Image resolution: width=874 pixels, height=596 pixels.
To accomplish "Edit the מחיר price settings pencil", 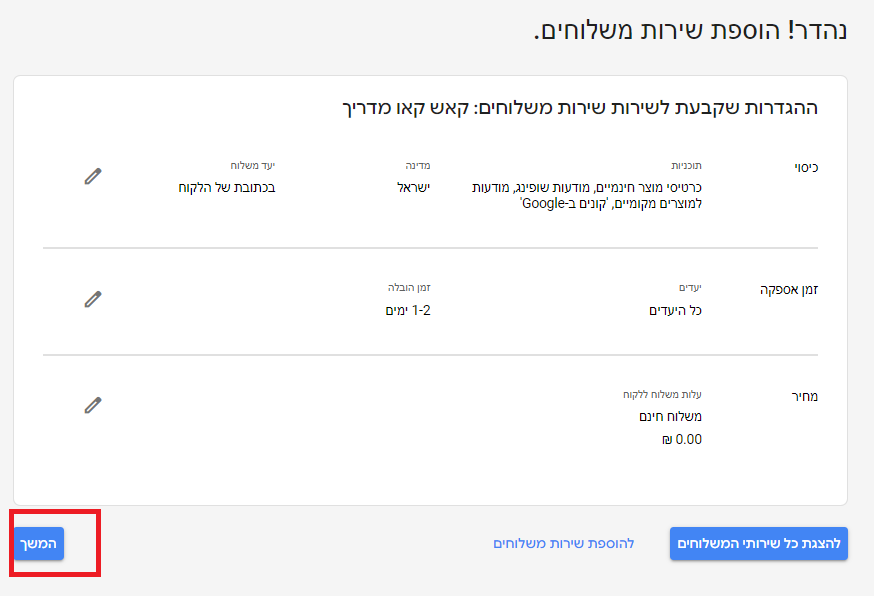I will (93, 405).
